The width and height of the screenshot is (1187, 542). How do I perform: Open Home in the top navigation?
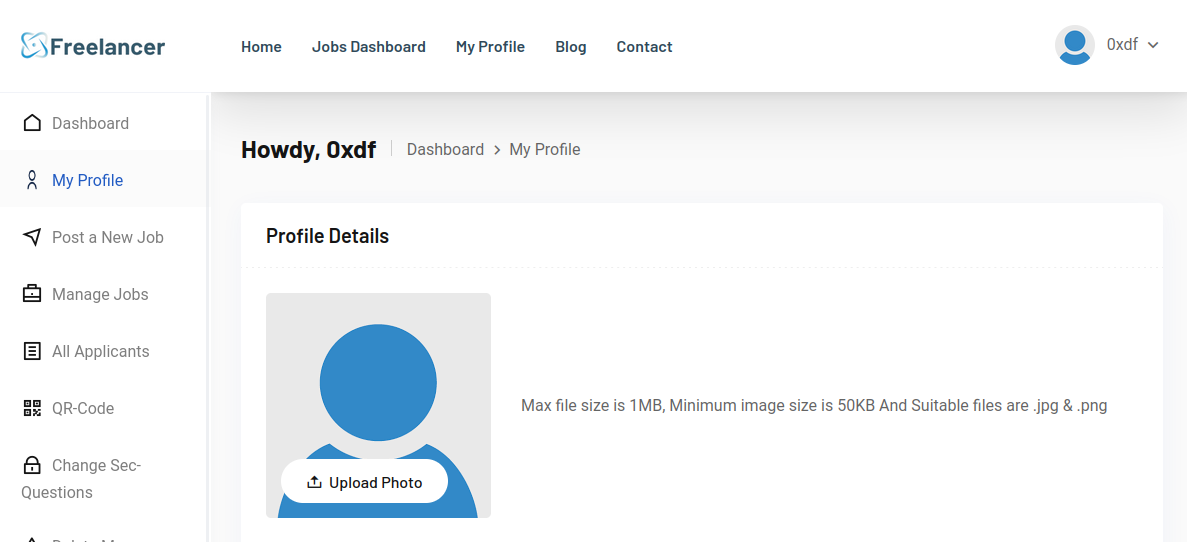(x=261, y=47)
